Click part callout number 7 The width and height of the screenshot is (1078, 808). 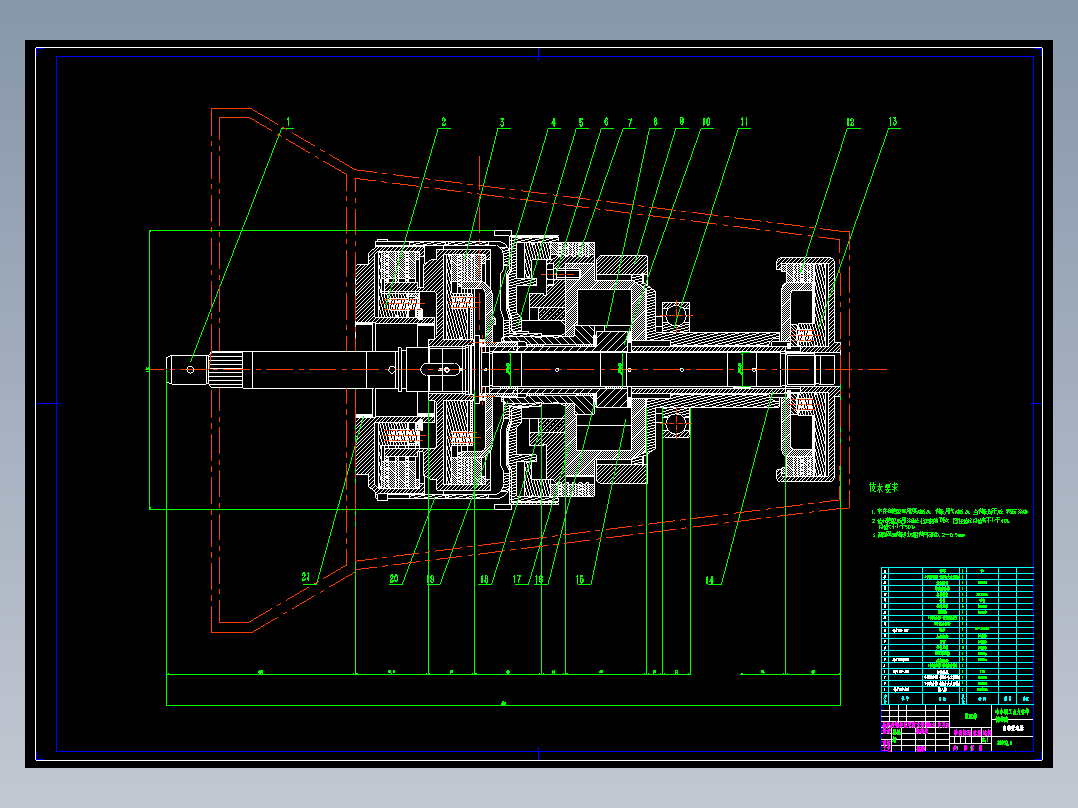point(630,122)
